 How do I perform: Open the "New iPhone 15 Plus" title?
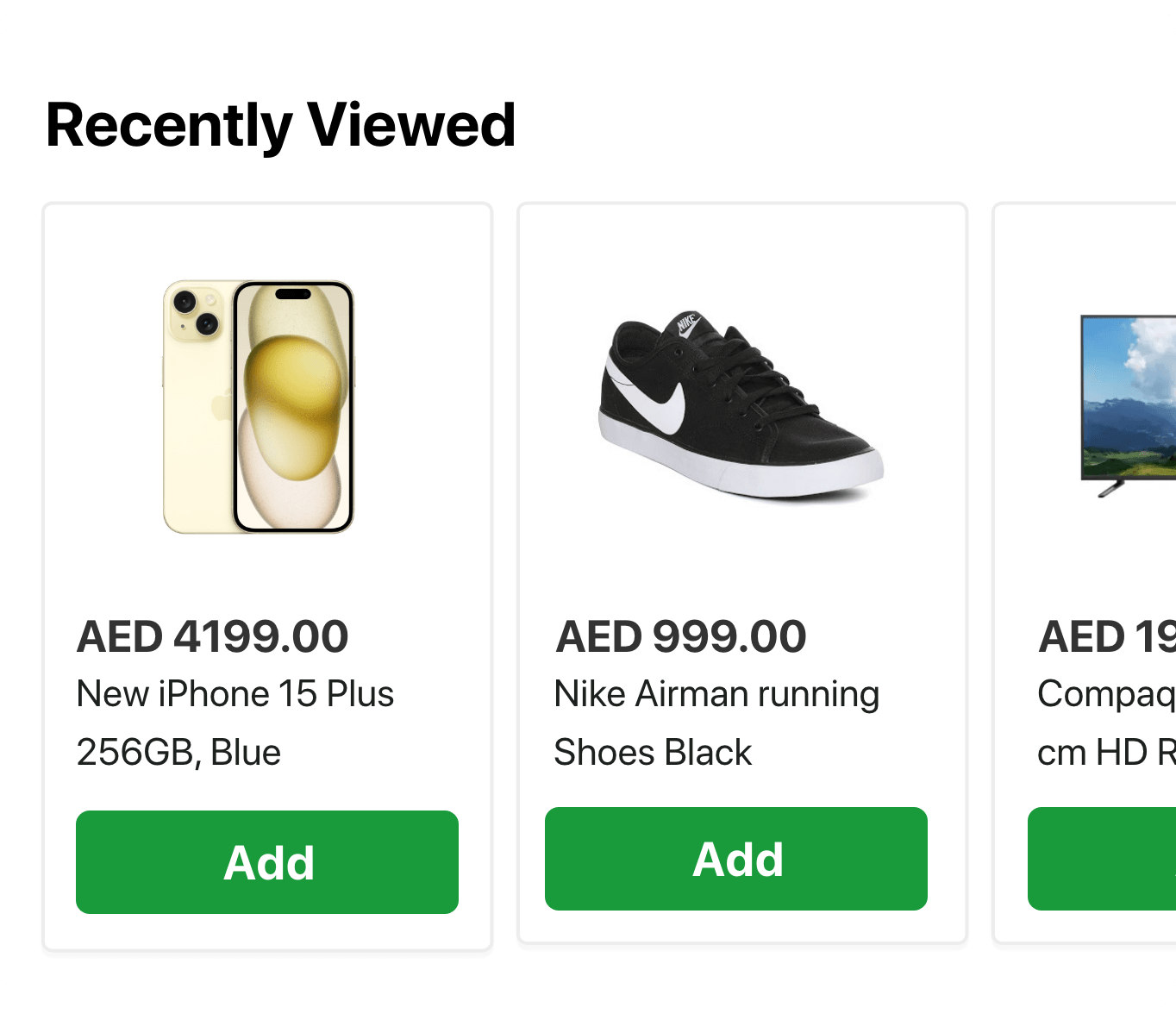click(235, 694)
